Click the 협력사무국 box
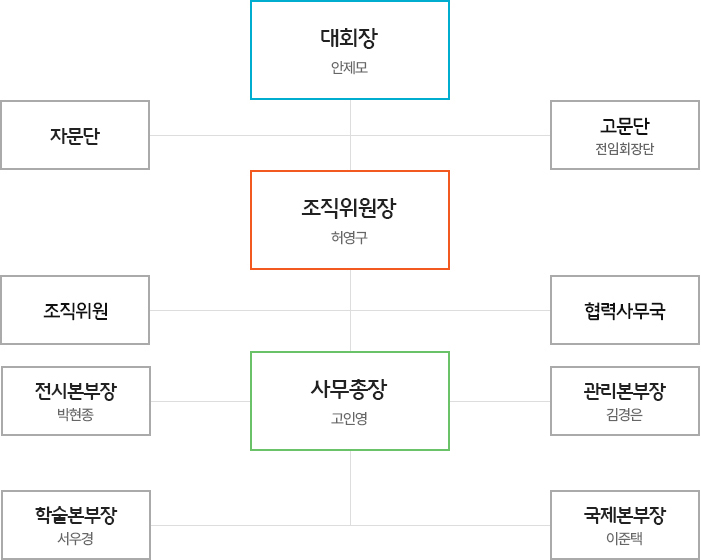This screenshot has height=560, width=701. (625, 310)
